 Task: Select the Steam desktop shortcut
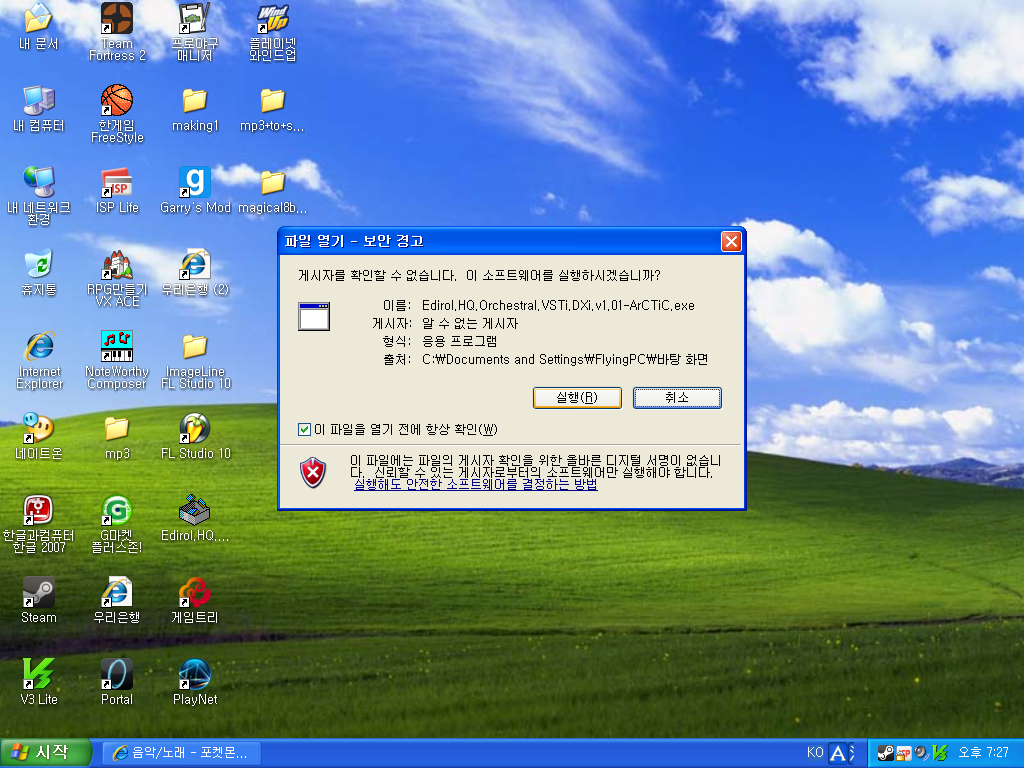[39, 600]
